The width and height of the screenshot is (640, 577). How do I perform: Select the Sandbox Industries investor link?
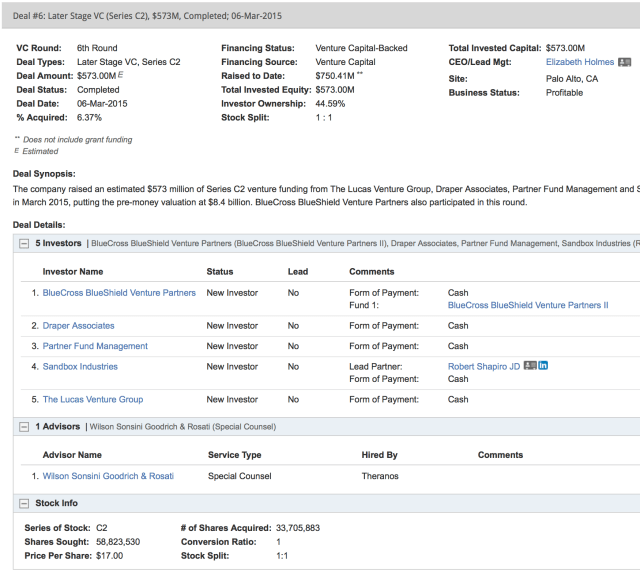(x=80, y=367)
